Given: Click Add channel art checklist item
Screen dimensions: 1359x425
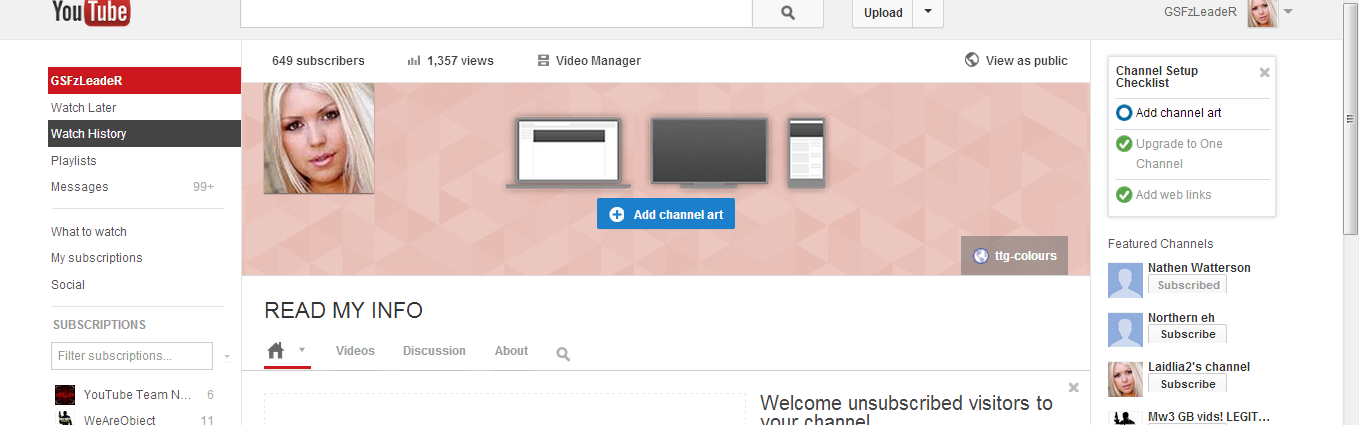Looking at the screenshot, I should [1178, 113].
